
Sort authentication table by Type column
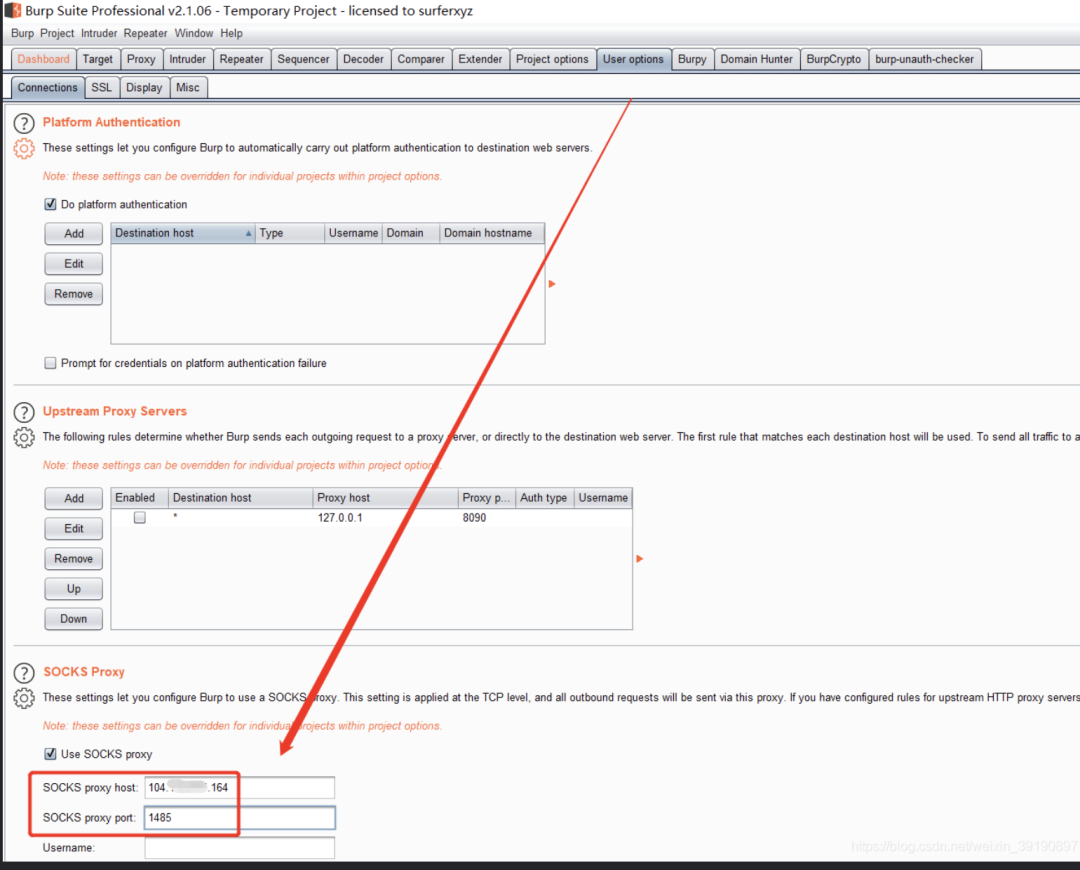(x=290, y=233)
